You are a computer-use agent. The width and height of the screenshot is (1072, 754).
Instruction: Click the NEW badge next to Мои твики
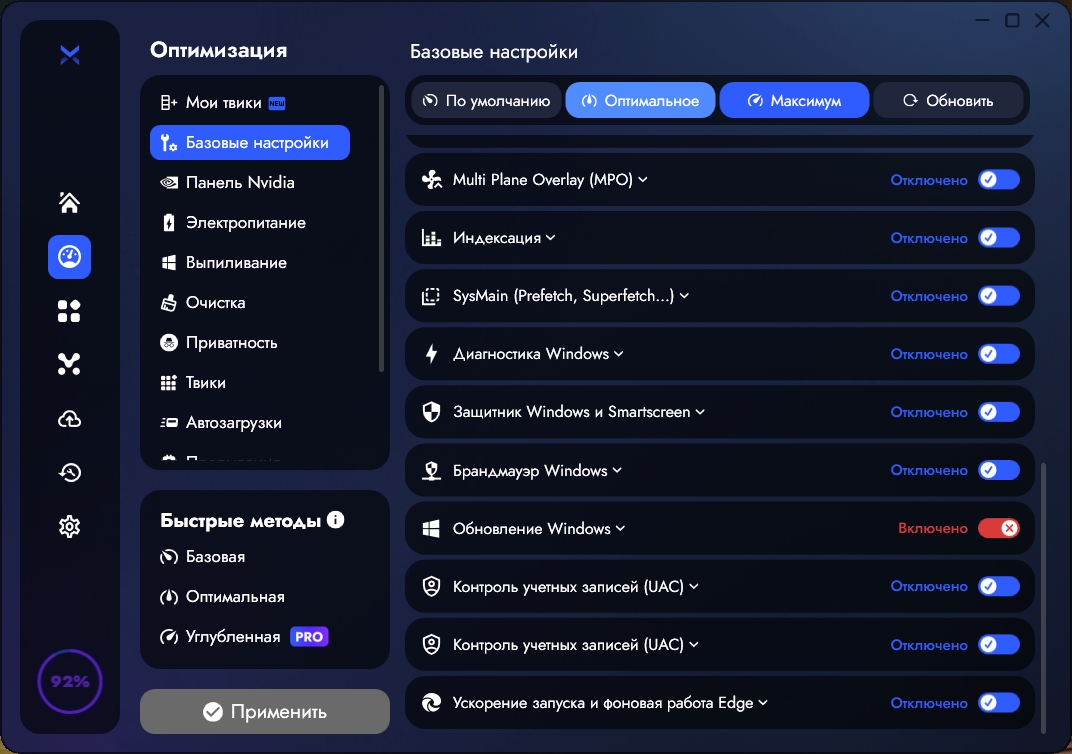[277, 103]
